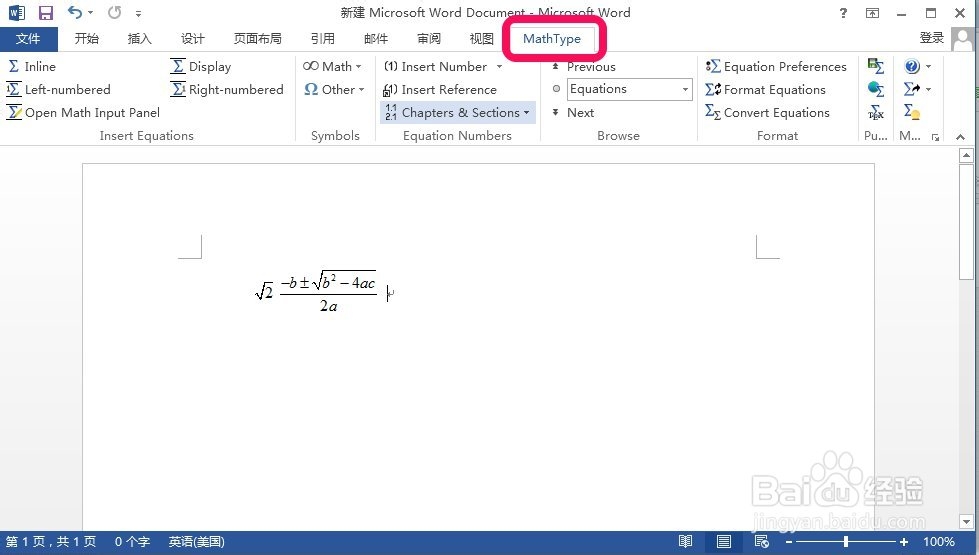Viewport: 979px width, 555px height.
Task: Click the page count in status bar
Action: point(51,541)
